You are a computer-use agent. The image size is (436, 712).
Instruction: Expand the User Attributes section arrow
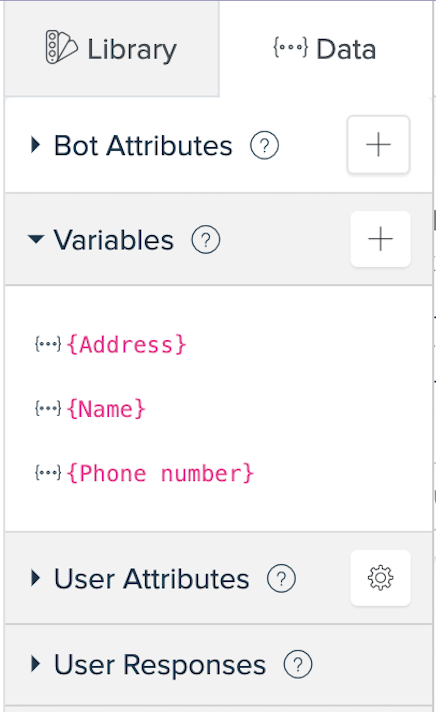pos(35,578)
